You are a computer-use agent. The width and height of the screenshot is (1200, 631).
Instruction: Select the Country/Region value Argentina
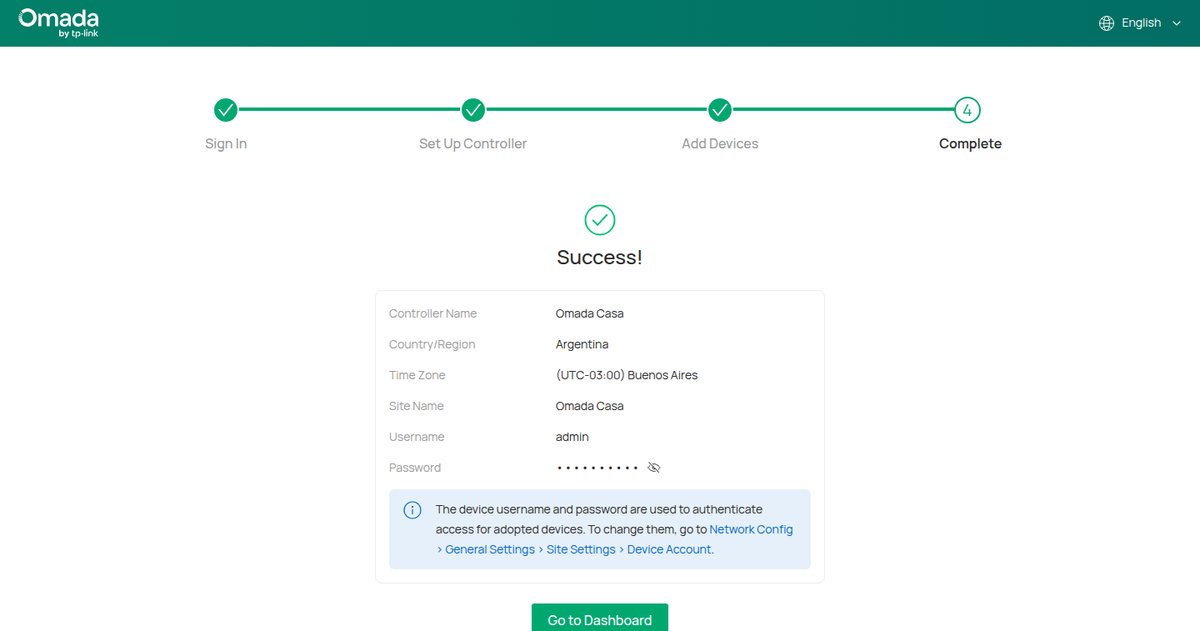coord(582,344)
